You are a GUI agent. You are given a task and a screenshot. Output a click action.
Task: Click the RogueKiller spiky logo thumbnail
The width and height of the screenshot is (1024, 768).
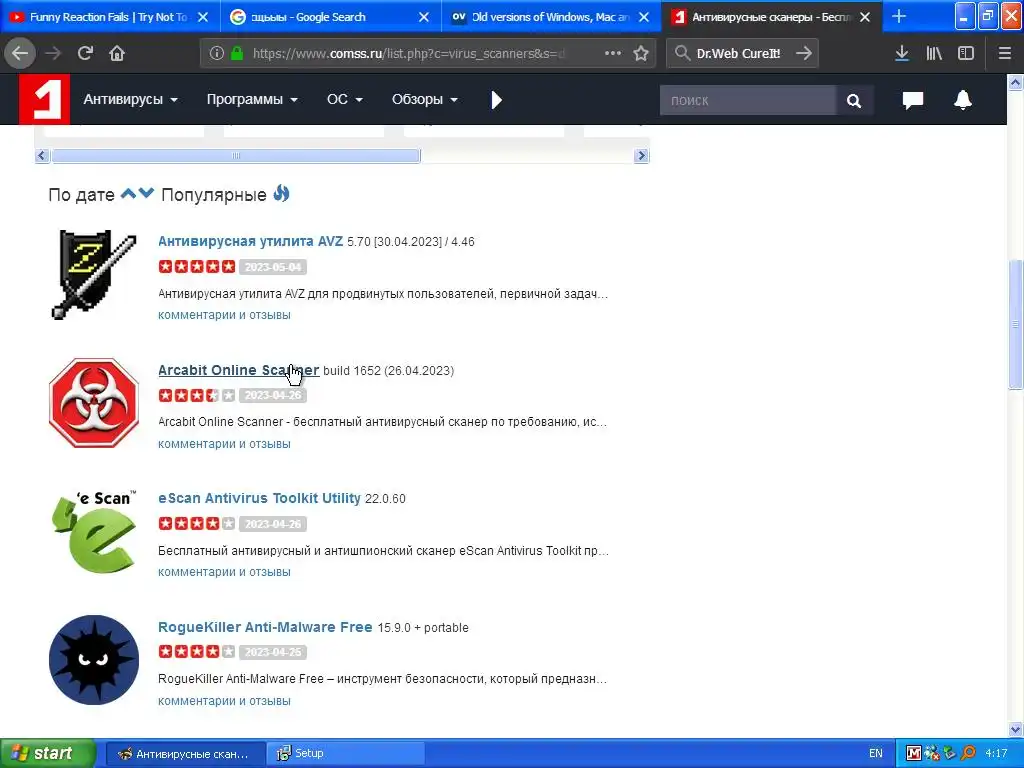(94, 660)
